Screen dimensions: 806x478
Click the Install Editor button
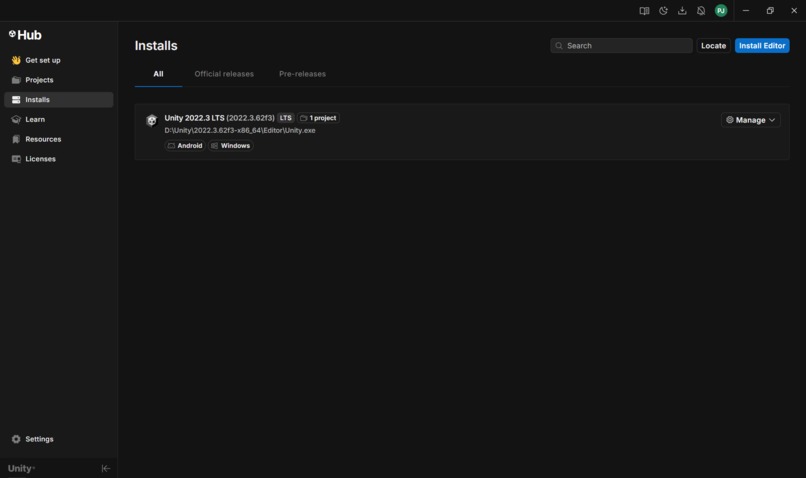[762, 46]
